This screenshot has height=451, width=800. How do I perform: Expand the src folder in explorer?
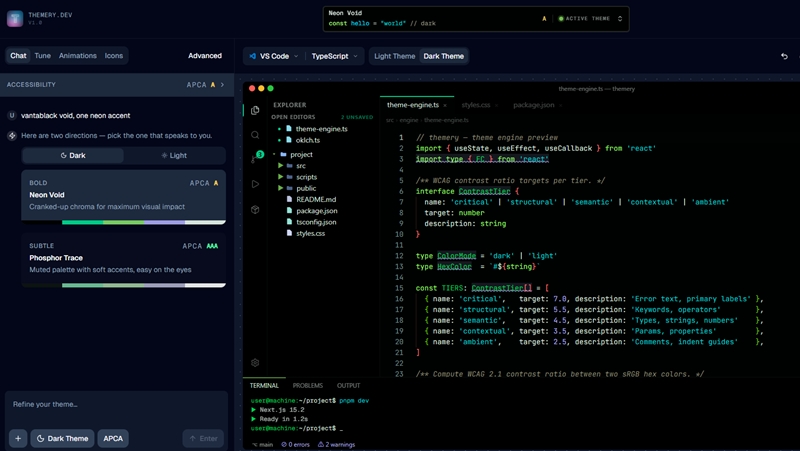pyautogui.click(x=300, y=165)
